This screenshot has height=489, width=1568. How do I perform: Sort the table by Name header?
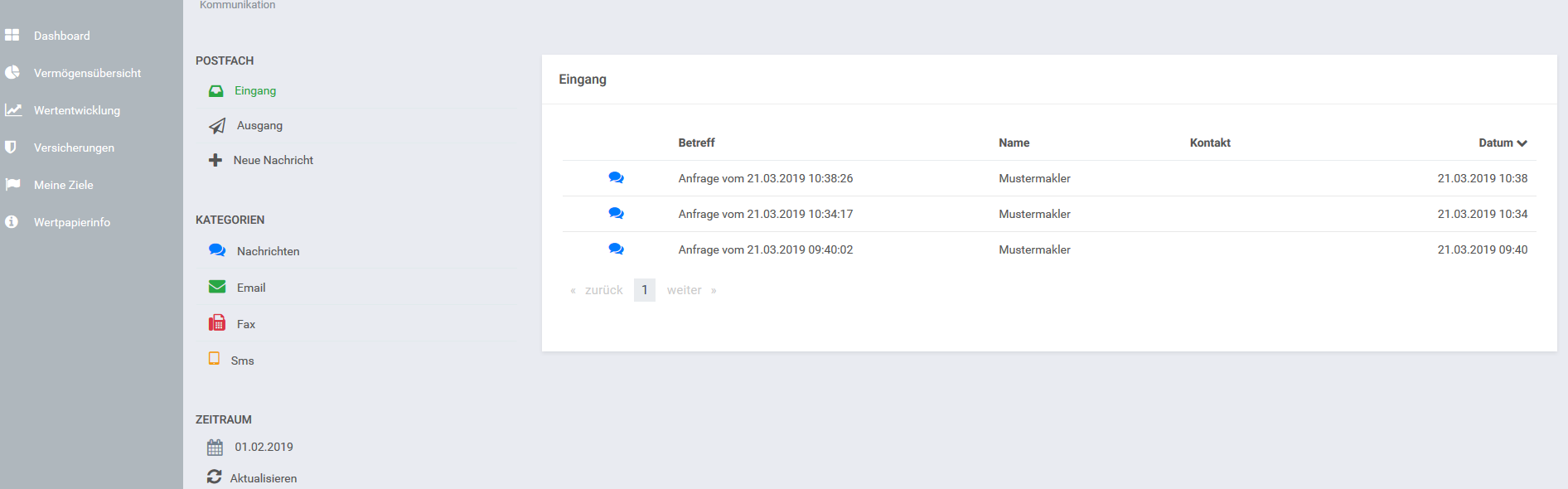coord(1014,143)
